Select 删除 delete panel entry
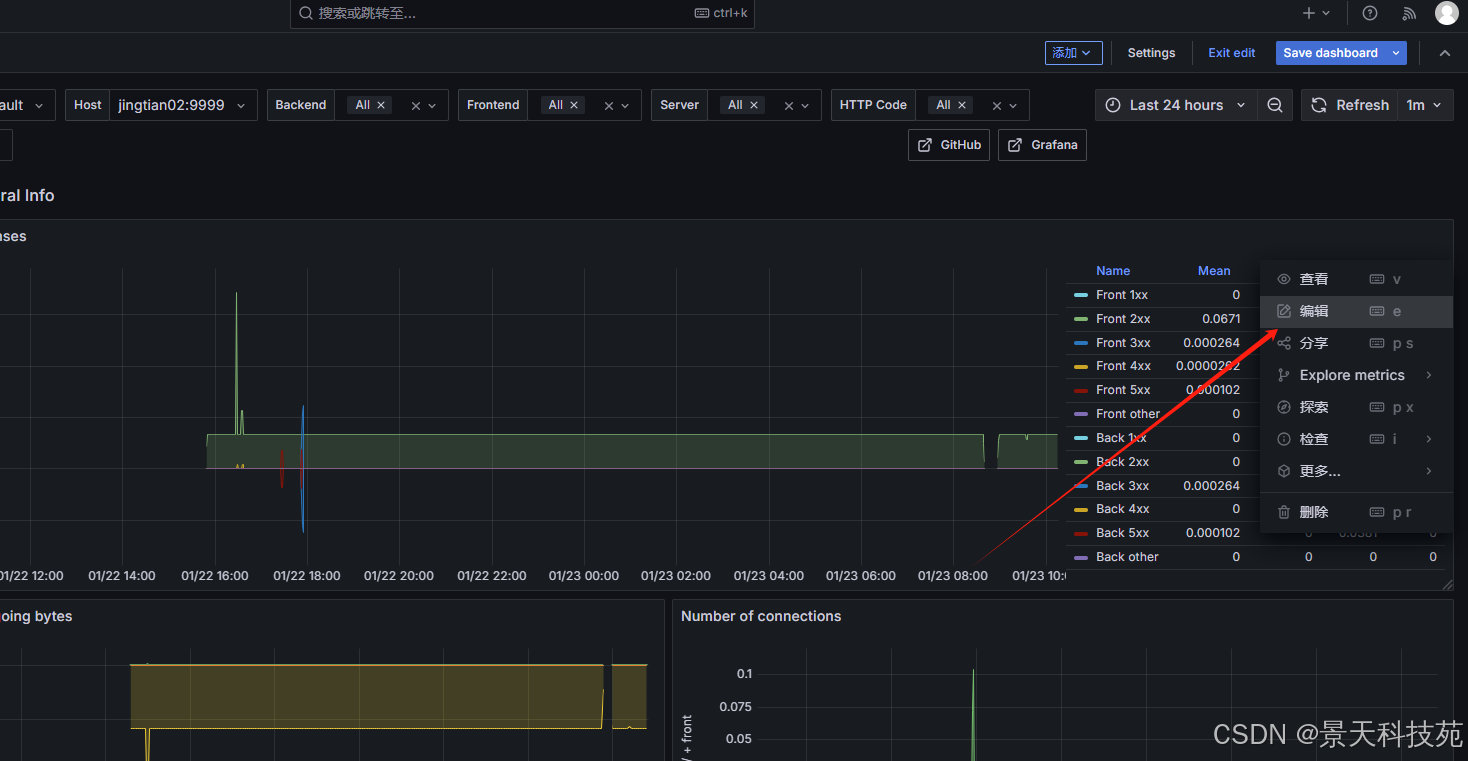Viewport: 1468px width, 761px height. (x=1356, y=513)
